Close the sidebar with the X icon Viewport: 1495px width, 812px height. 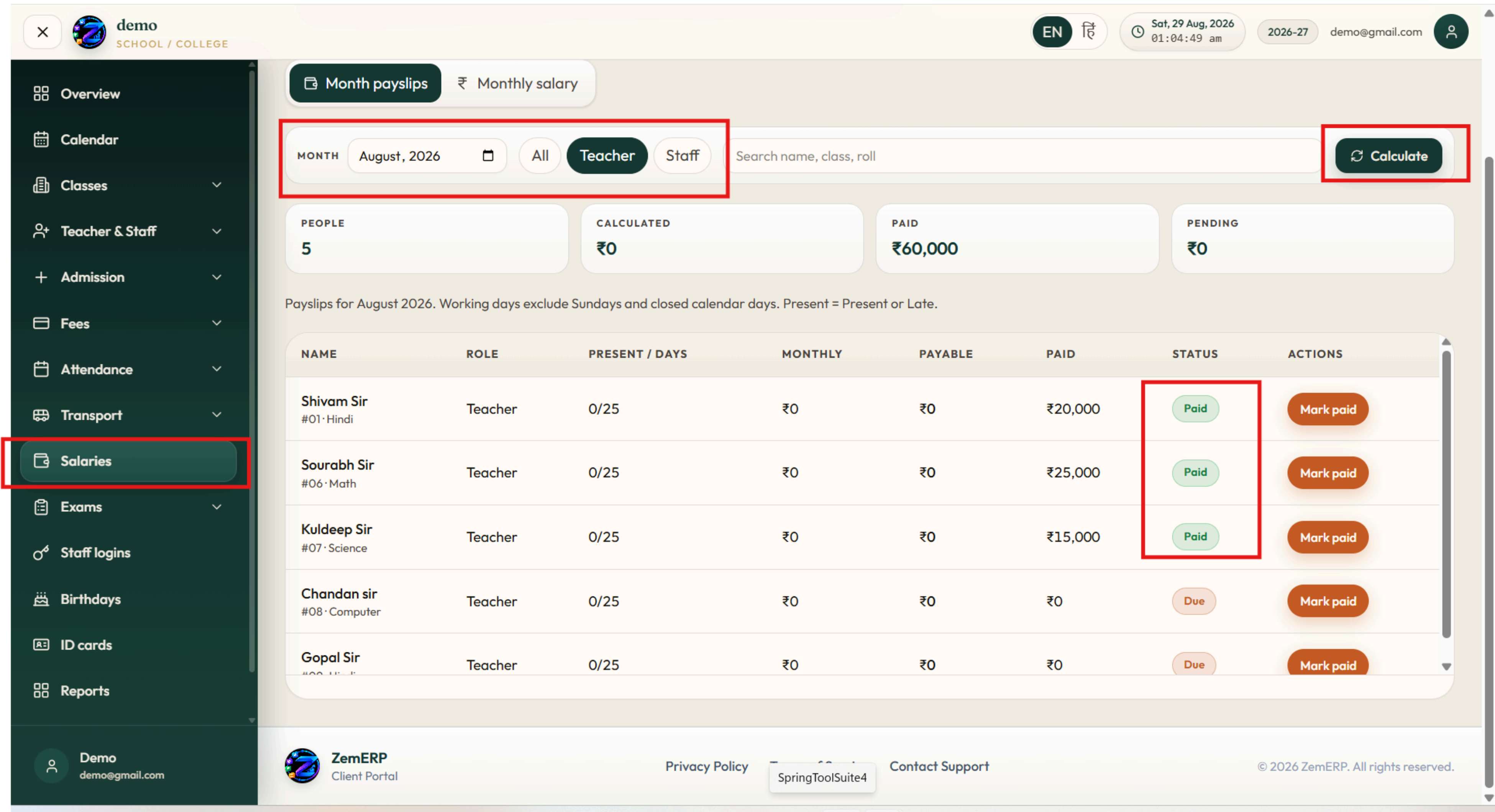tap(43, 32)
